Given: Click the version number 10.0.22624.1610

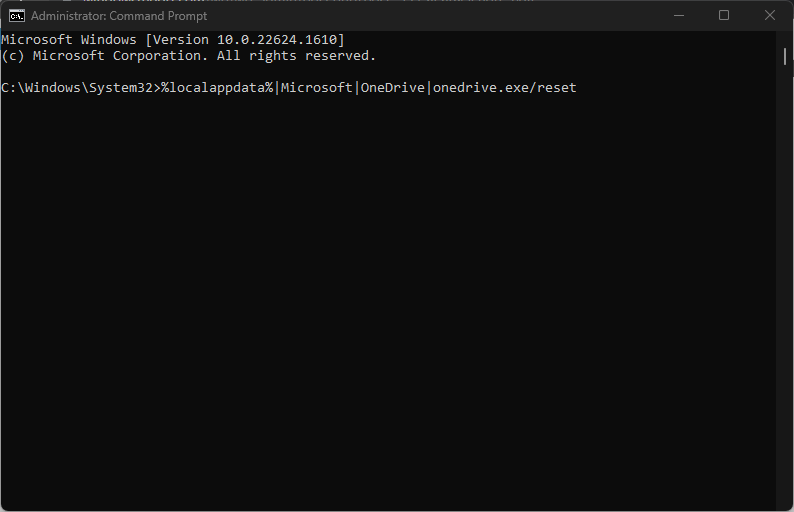Looking at the screenshot, I should click(277, 40).
